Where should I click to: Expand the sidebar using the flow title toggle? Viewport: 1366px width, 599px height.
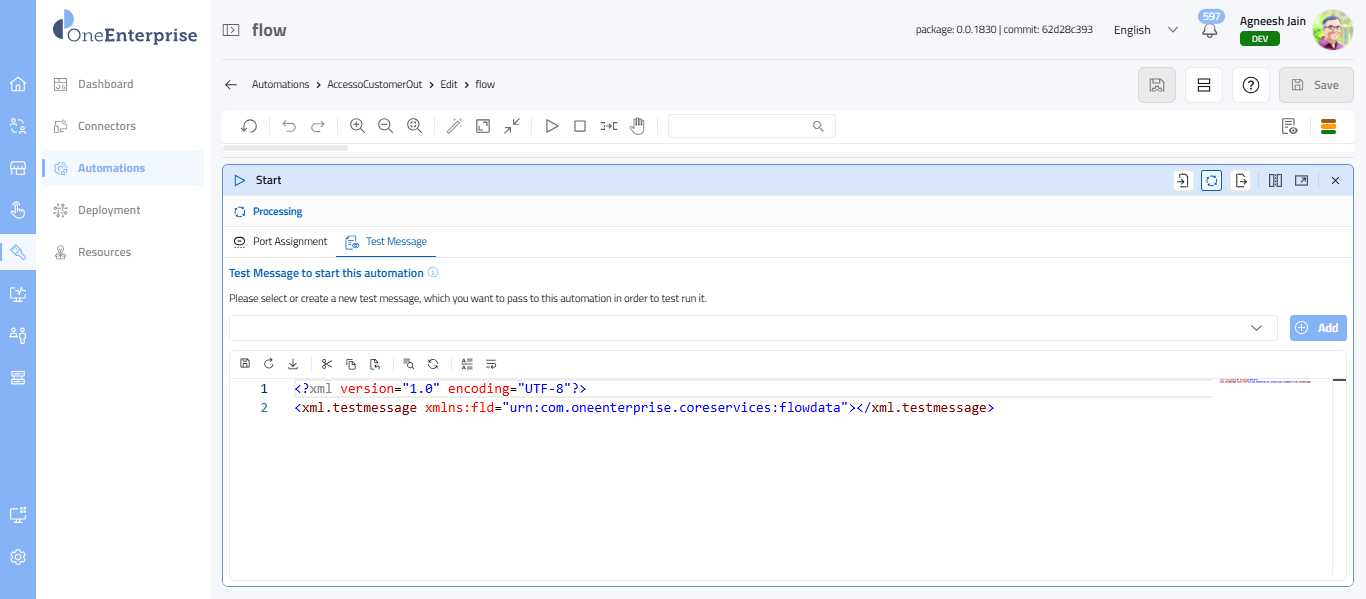[x=231, y=30]
